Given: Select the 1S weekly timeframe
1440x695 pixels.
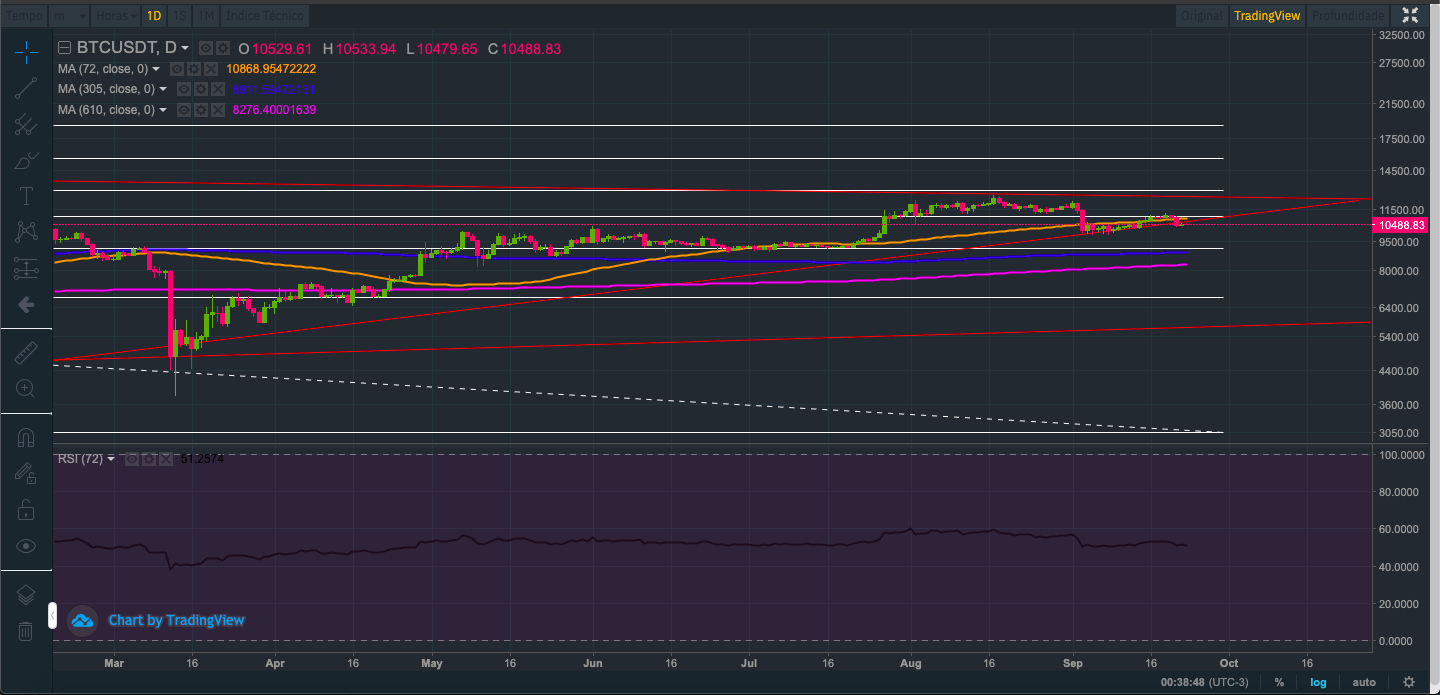Looking at the screenshot, I should 179,16.
